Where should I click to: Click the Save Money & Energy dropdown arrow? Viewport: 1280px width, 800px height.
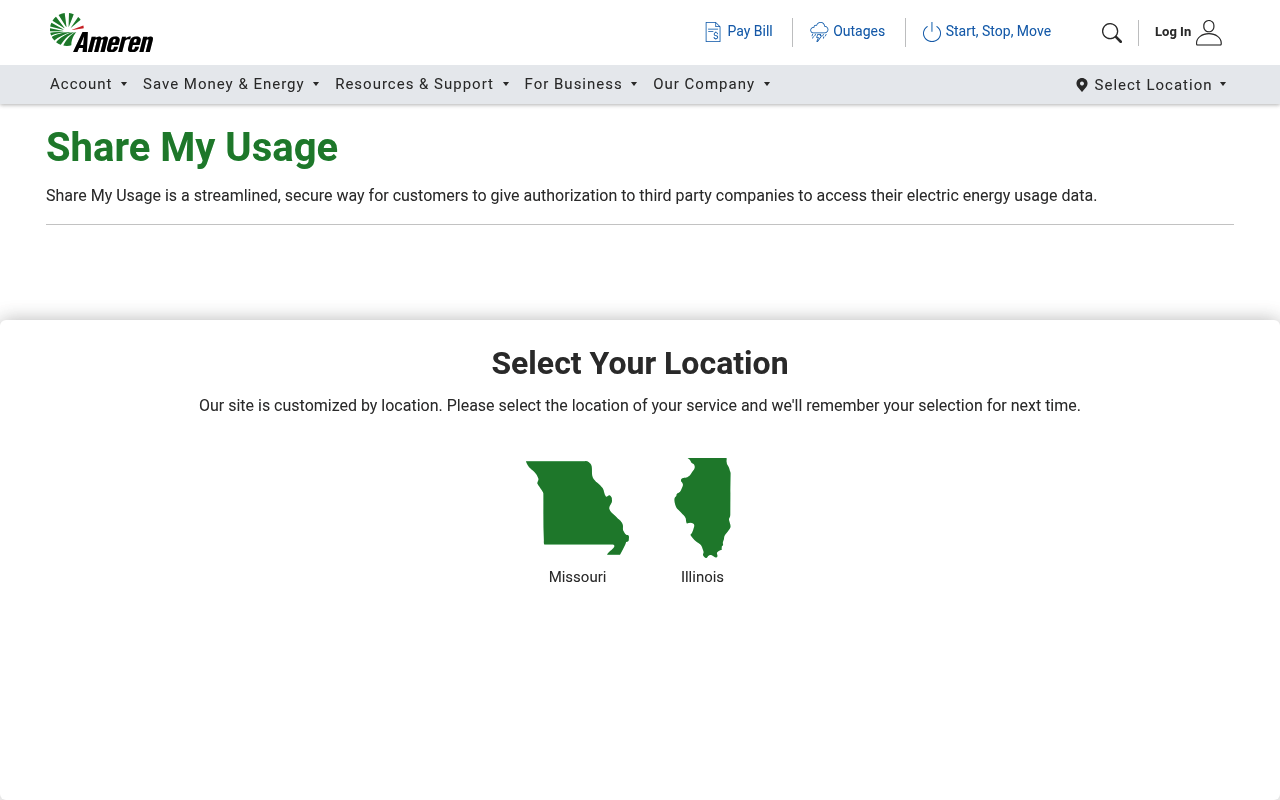pos(316,84)
